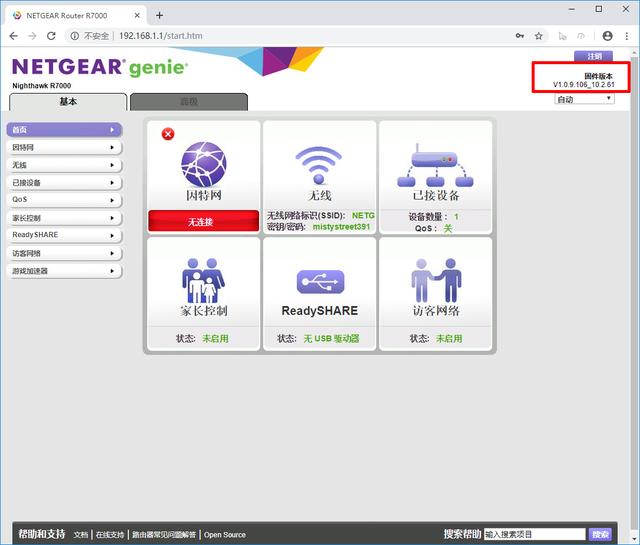This screenshot has height=545, width=640.
Task: Open the QoS sidebar menu item
Action: click(x=64, y=200)
